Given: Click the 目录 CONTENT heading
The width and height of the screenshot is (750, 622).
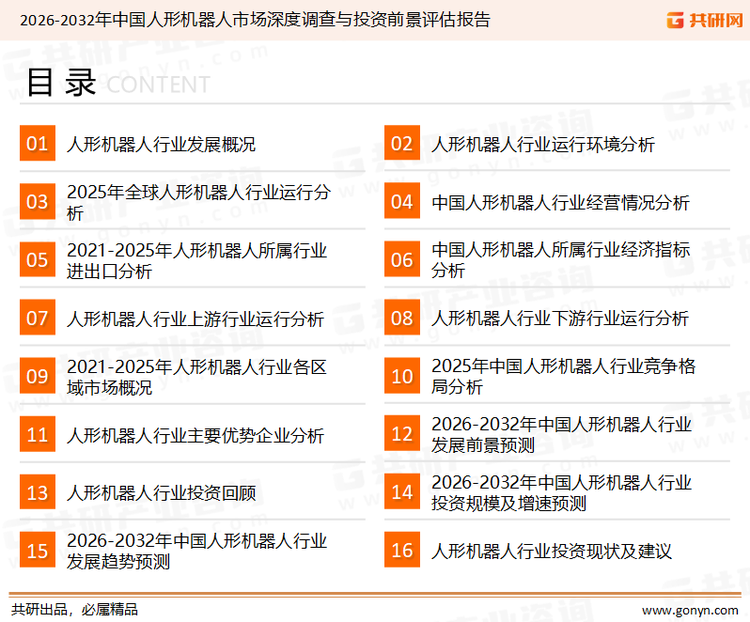Looking at the screenshot, I should 117,83.
